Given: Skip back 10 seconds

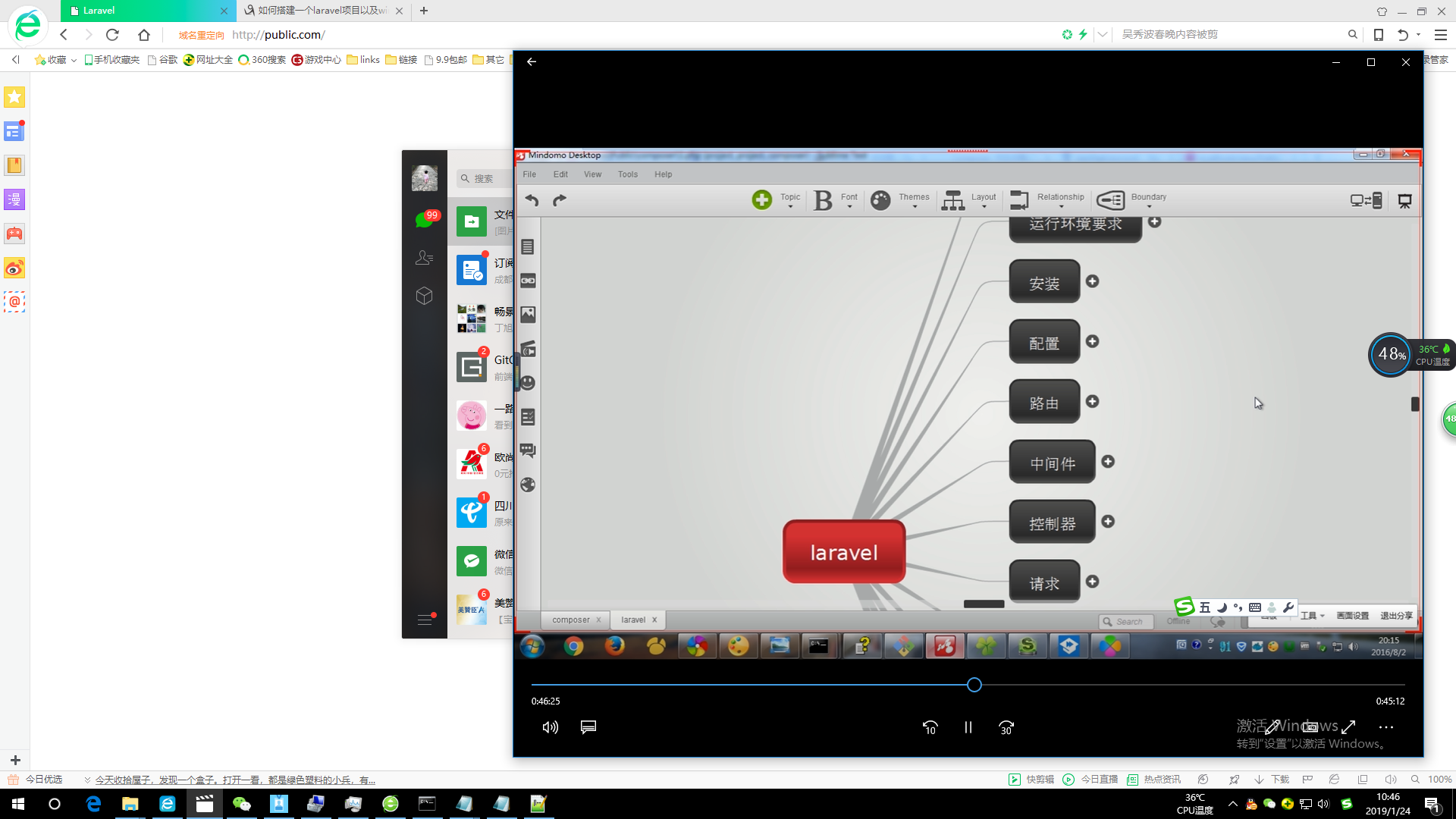Looking at the screenshot, I should click(x=930, y=727).
